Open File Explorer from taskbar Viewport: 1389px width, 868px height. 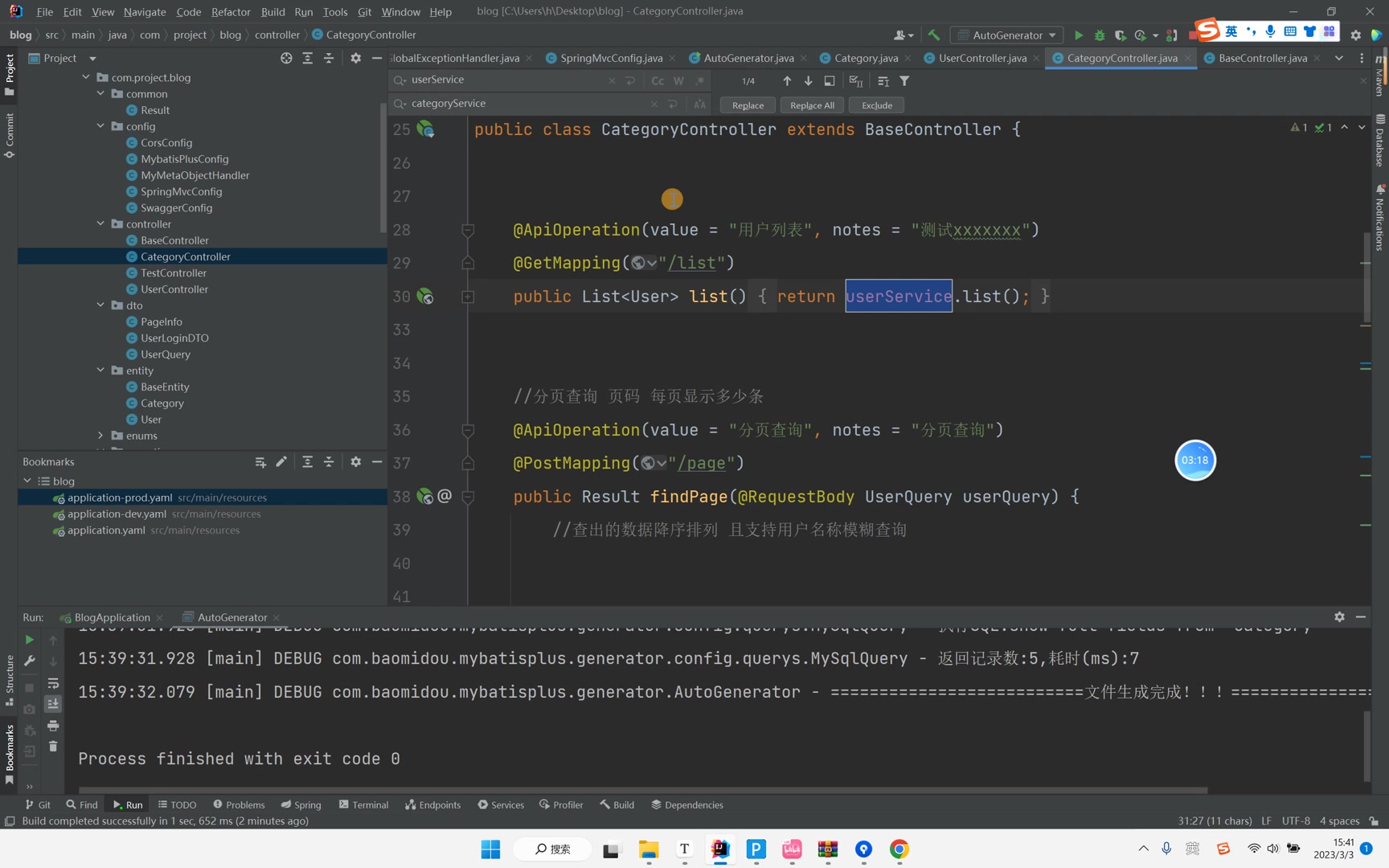coord(649,850)
